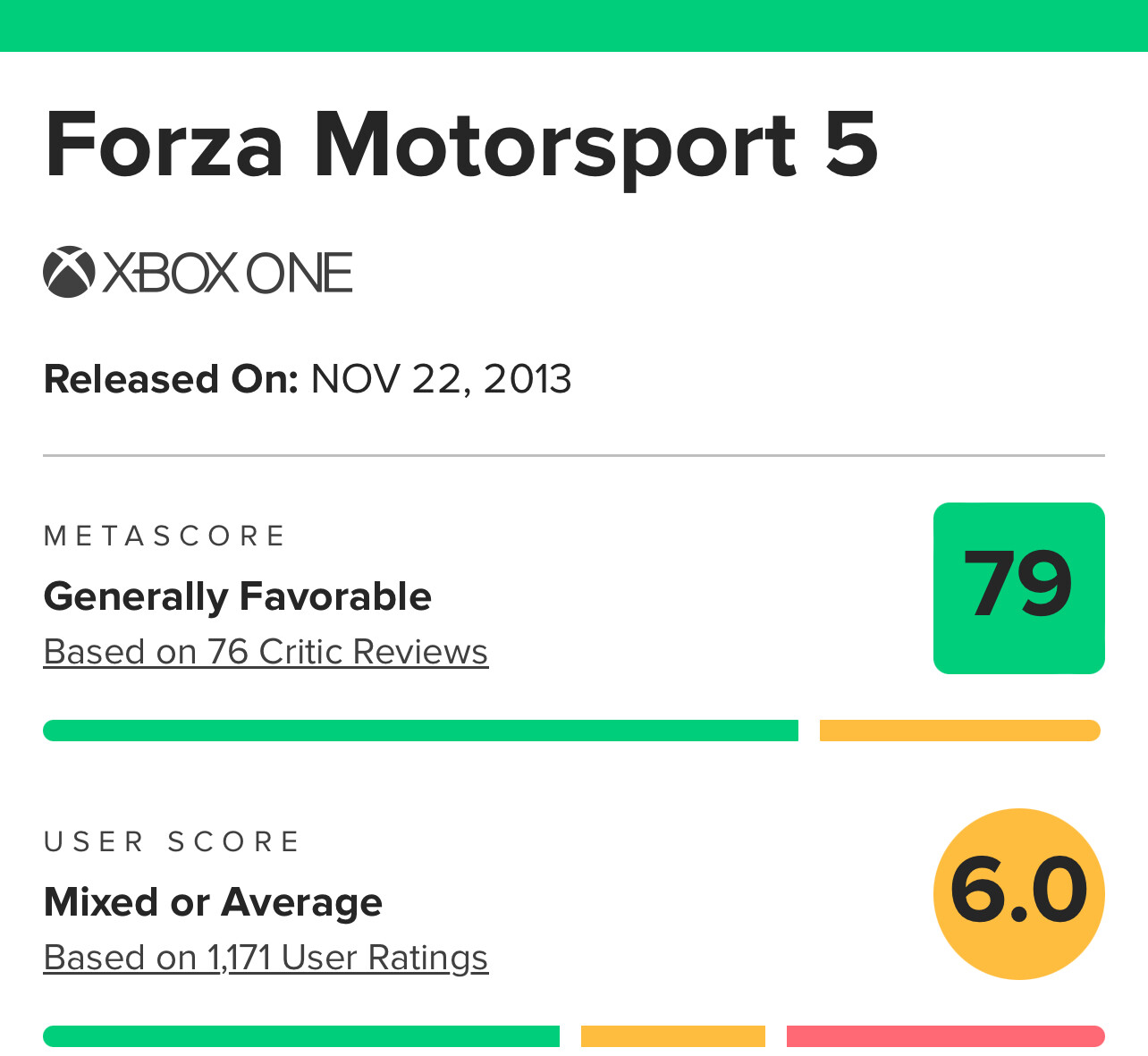Click the green header bar at top
This screenshot has height=1056, width=1148.
point(574,25)
